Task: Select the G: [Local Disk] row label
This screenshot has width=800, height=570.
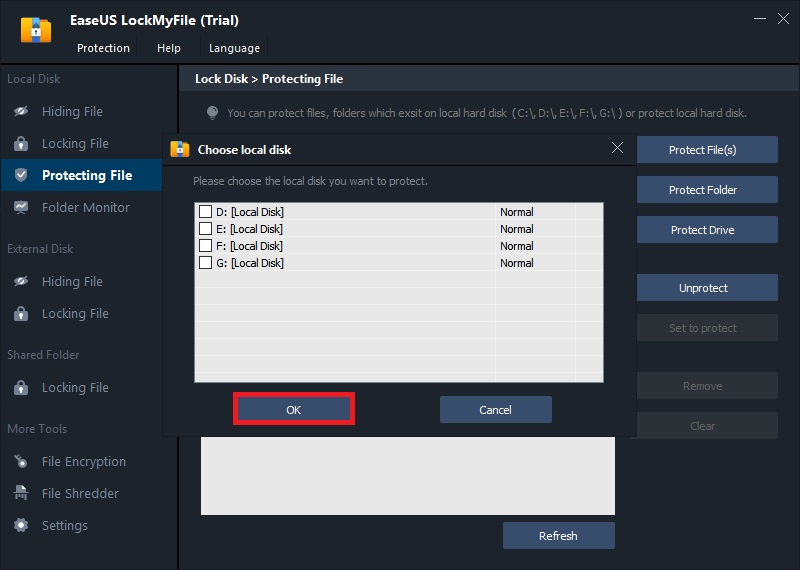Action: 250,263
